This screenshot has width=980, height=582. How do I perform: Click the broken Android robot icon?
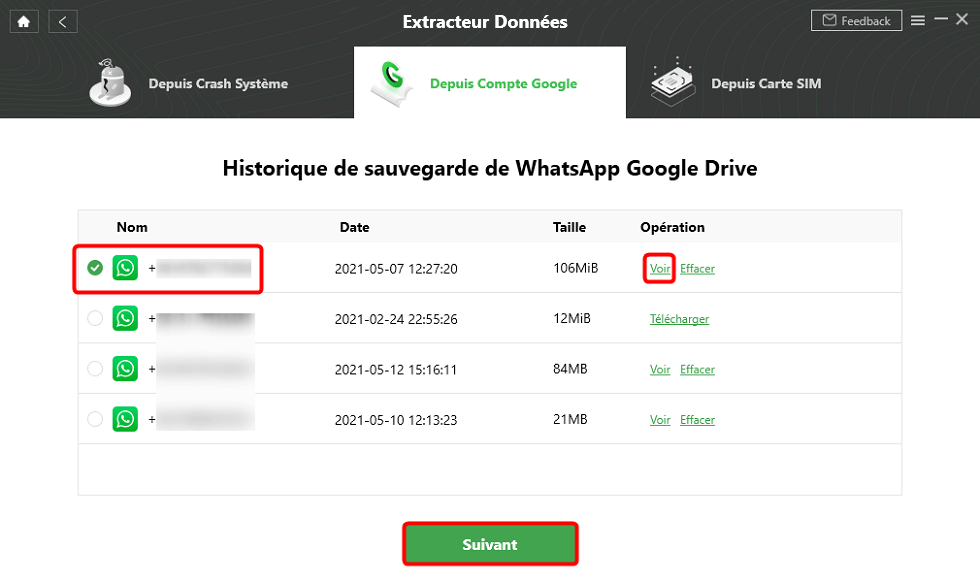pos(110,83)
